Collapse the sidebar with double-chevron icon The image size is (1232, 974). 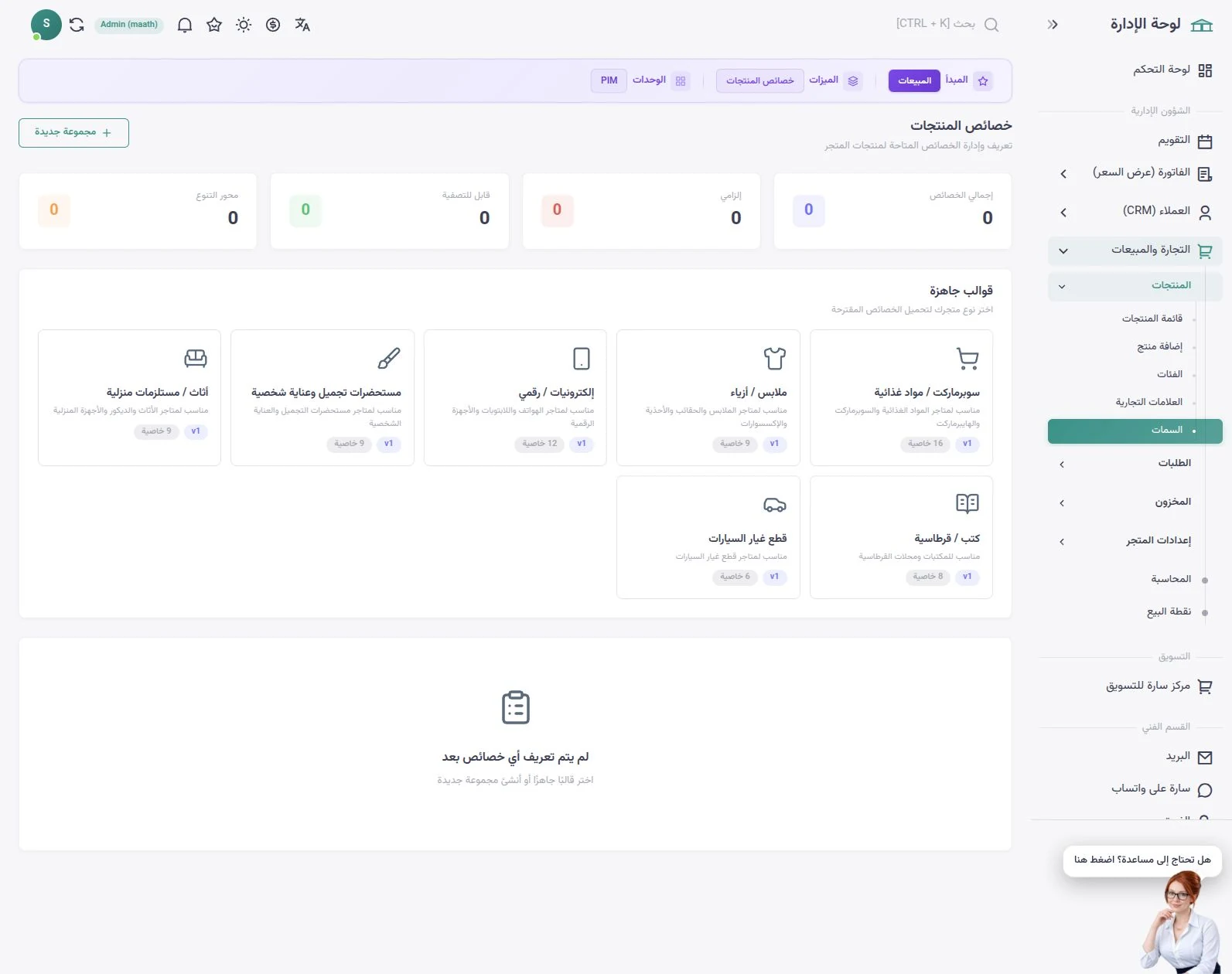coord(1053,25)
